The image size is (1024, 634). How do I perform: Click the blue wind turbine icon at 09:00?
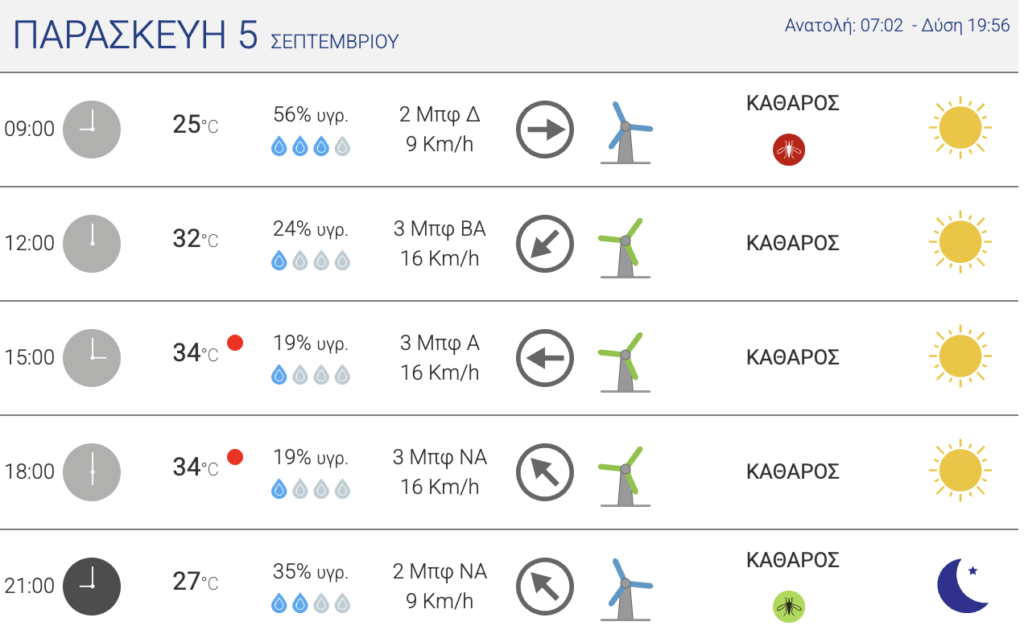click(x=626, y=133)
